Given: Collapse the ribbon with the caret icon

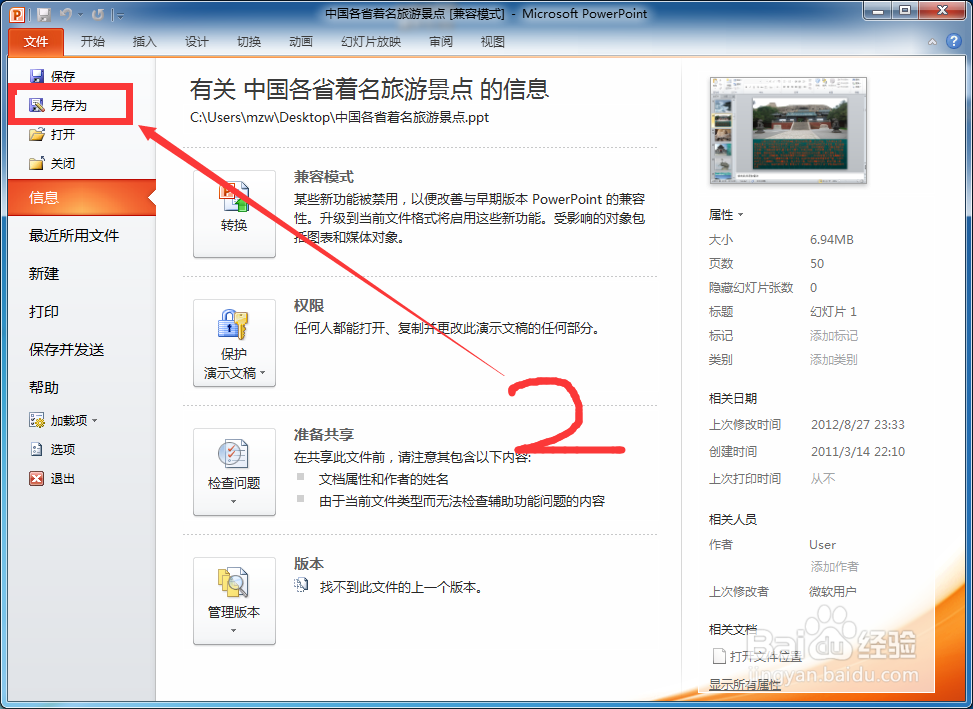Looking at the screenshot, I should click(x=932, y=42).
